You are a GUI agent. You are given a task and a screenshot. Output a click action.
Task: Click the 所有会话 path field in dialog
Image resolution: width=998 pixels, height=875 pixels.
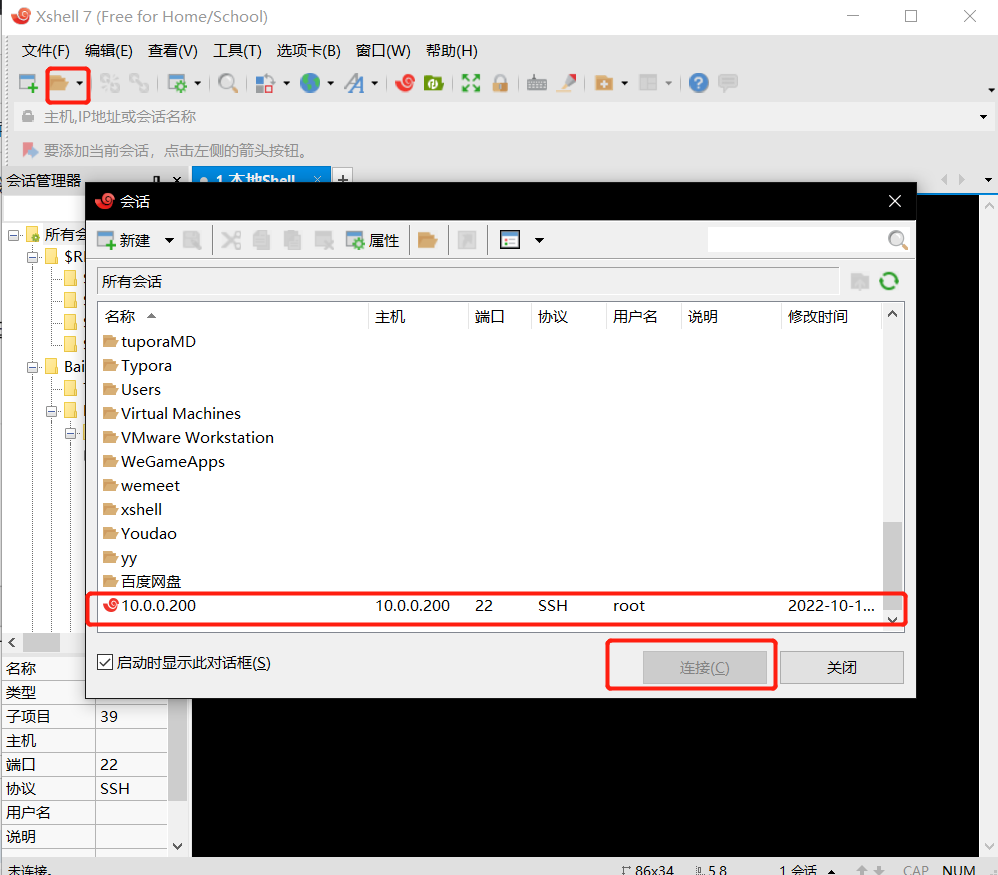[x=468, y=281]
